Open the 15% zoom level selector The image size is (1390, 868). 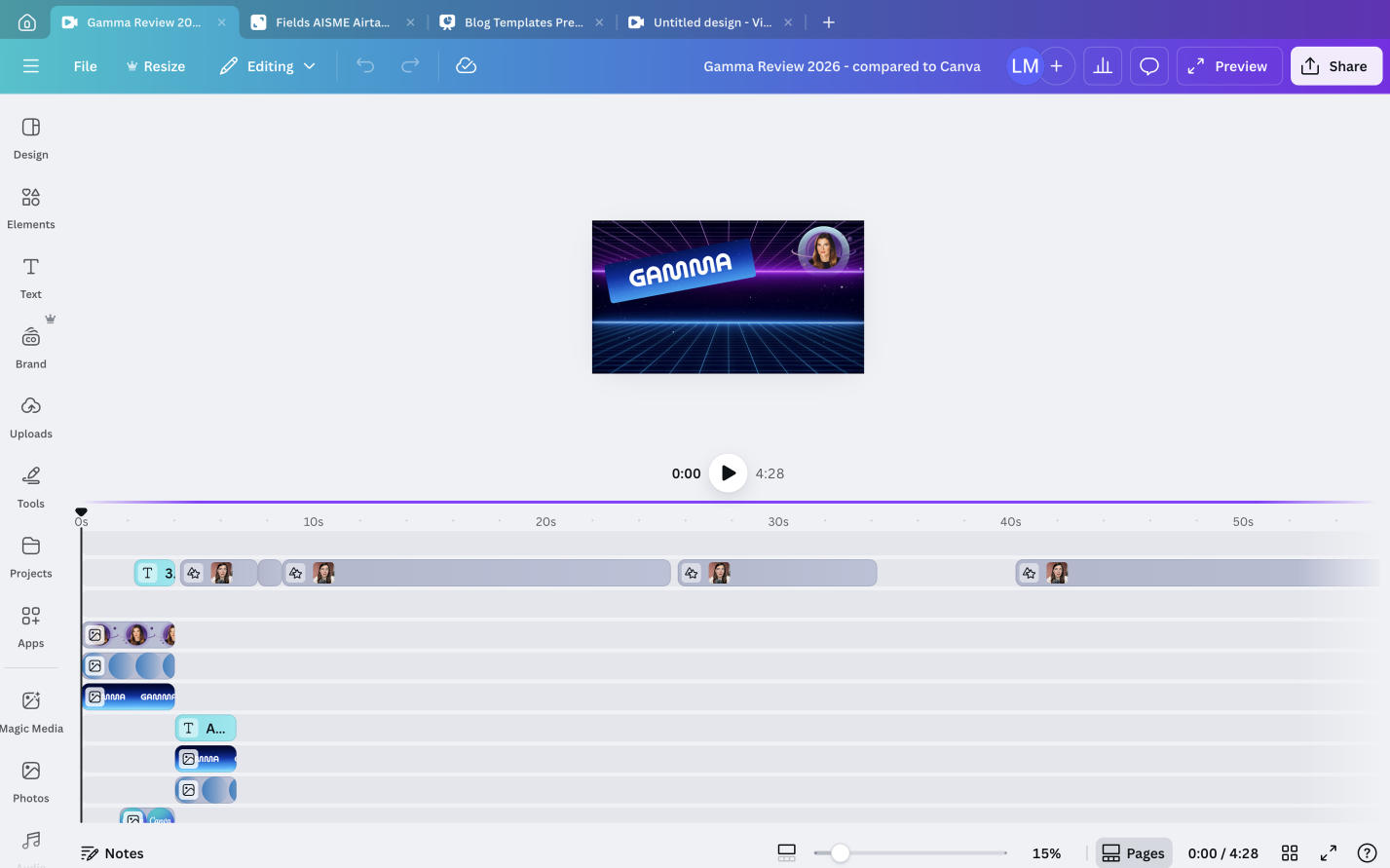tap(1046, 852)
